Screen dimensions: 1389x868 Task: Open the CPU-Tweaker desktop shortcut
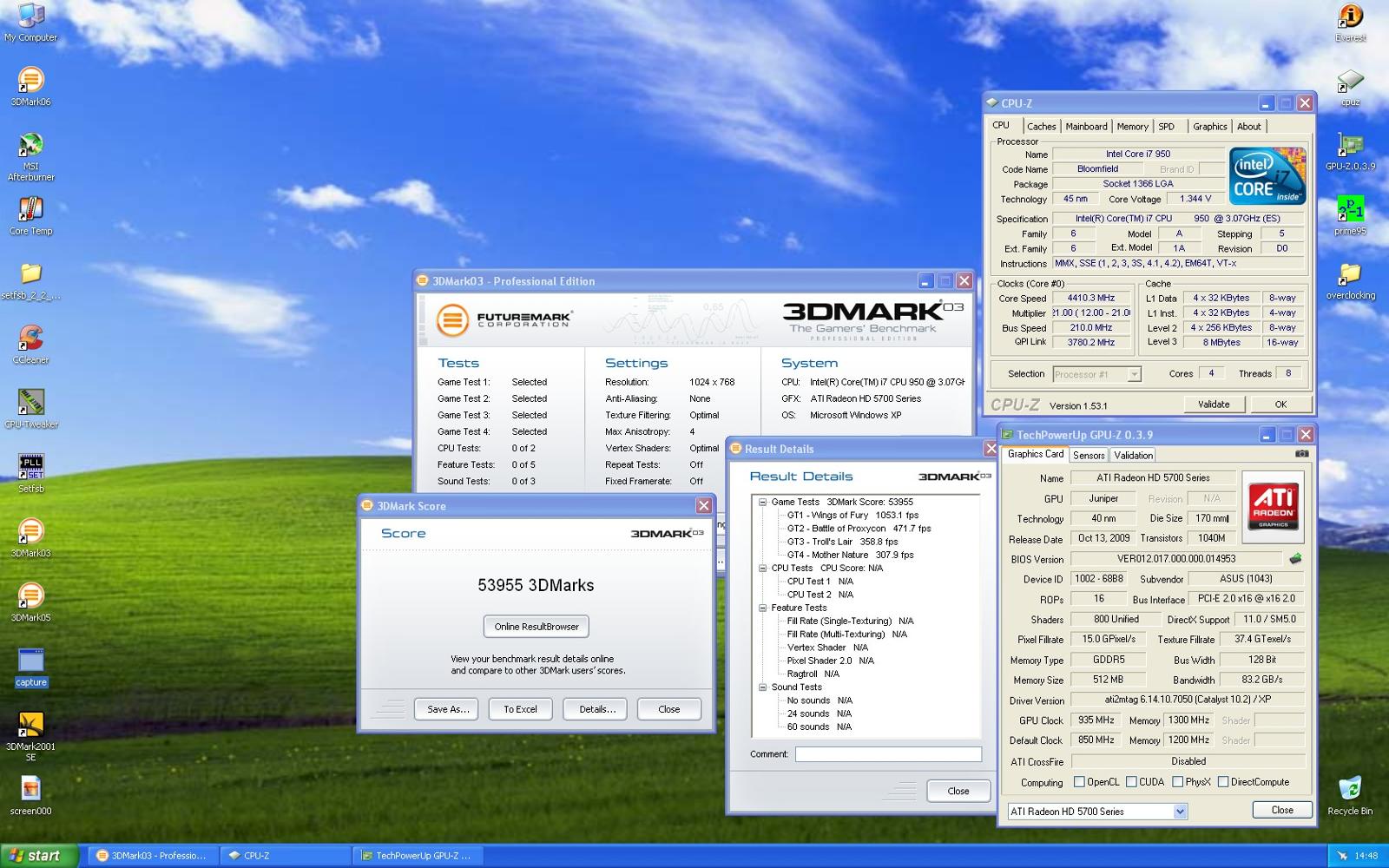30,408
